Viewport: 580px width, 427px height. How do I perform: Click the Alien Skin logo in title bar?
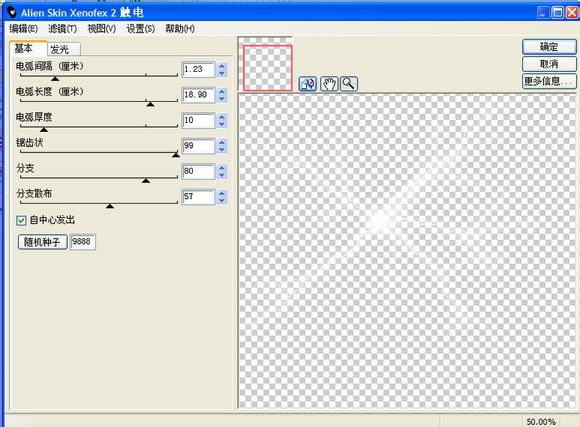[x=12, y=12]
